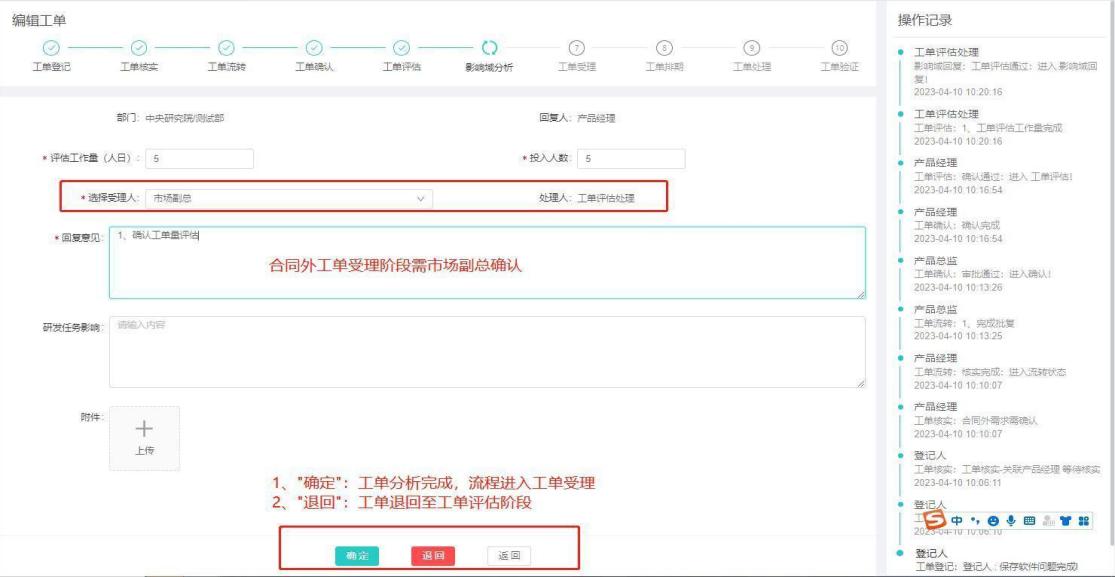The width and height of the screenshot is (1115, 577).
Task: Click into the 研发任务影响 text area
Action: (486, 352)
